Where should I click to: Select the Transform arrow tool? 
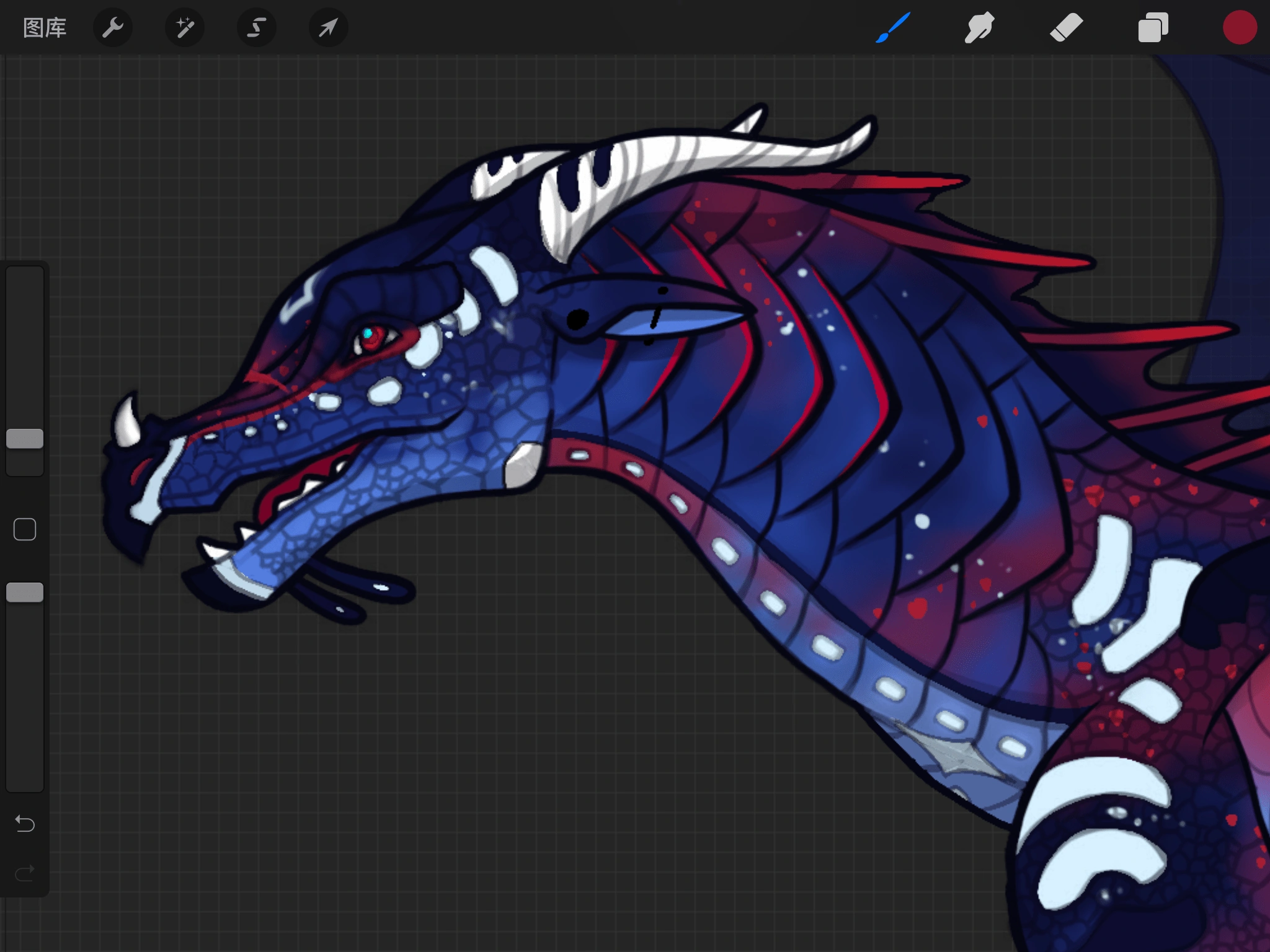(x=328, y=27)
